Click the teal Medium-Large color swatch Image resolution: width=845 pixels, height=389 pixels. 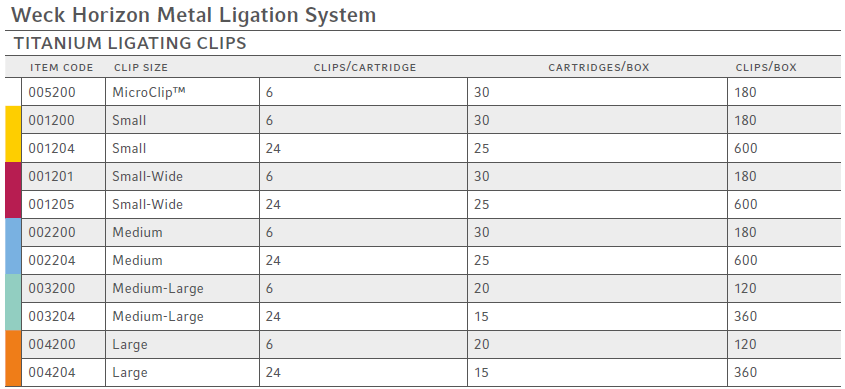pos(13,302)
